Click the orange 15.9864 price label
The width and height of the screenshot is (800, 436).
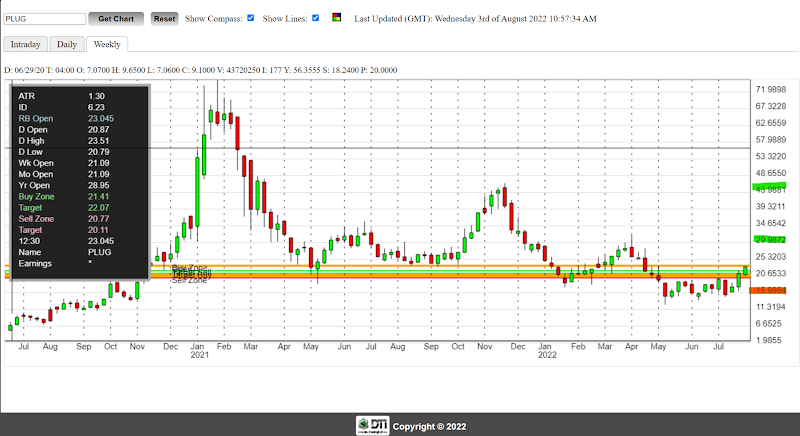pyautogui.click(x=768, y=290)
